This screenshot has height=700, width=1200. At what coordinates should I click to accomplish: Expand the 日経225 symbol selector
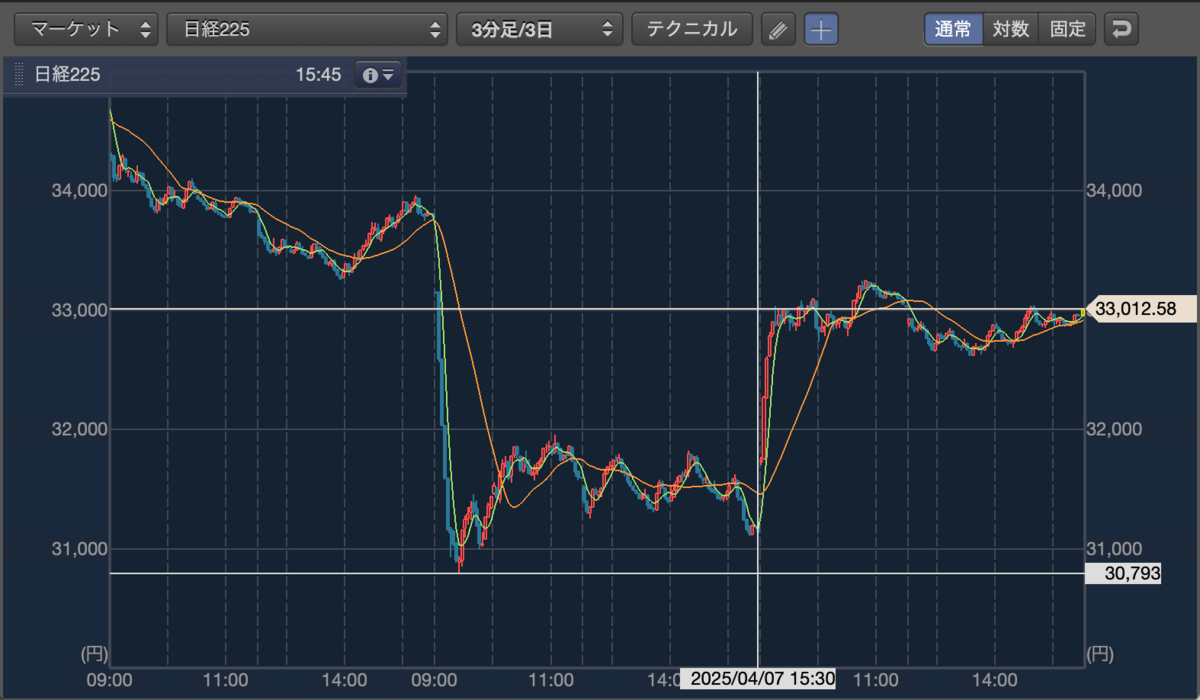pyautogui.click(x=307, y=29)
